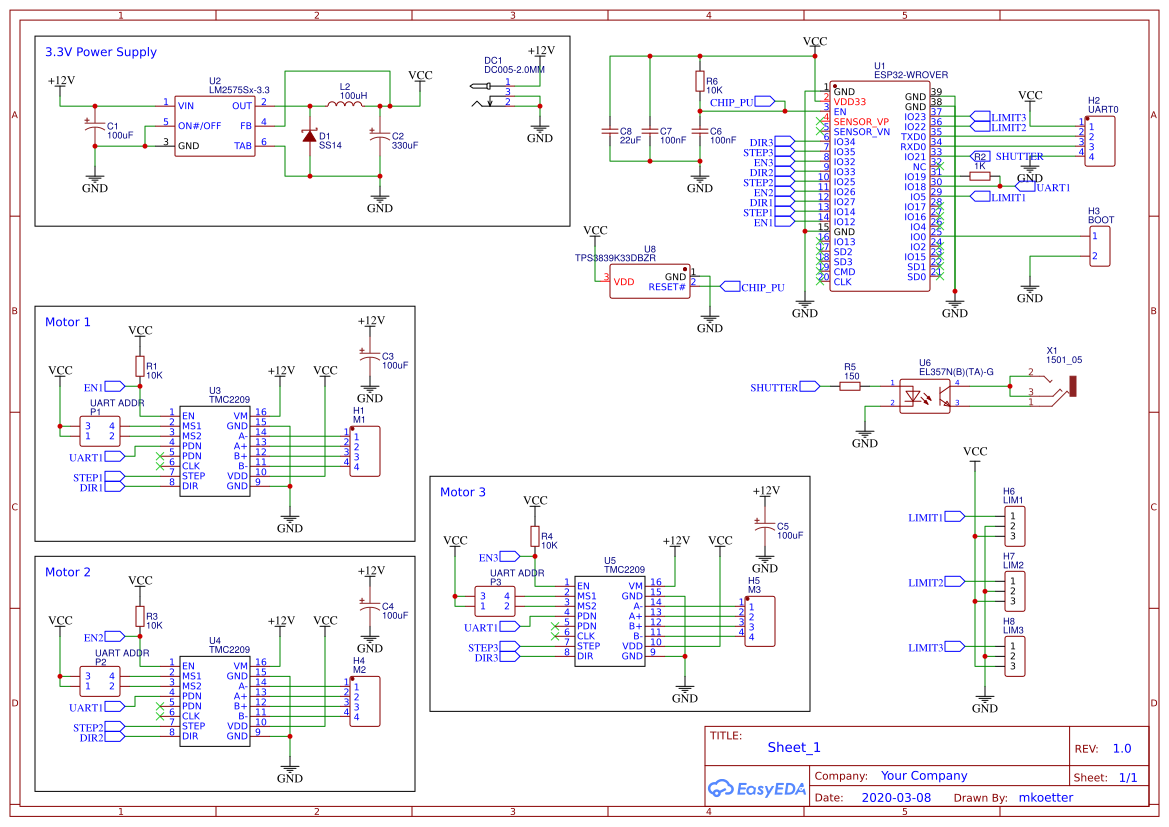Select the C7 100nF capacitor
This screenshot has width=1169, height=827.
(x=650, y=131)
